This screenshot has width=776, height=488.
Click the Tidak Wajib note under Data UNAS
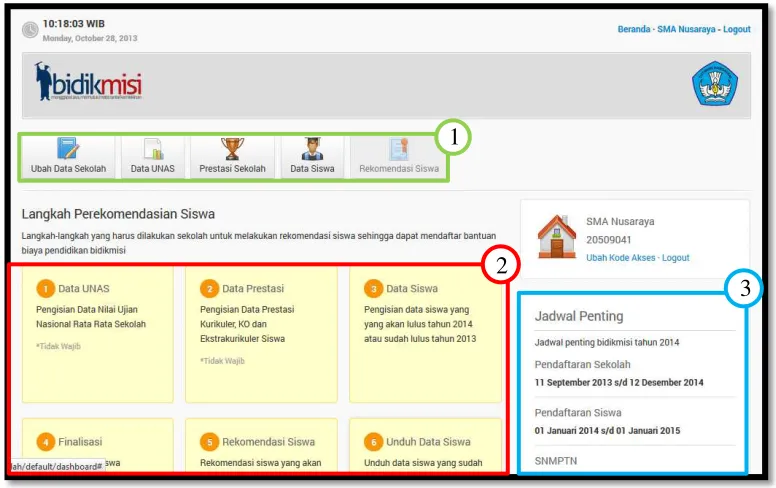58,346
